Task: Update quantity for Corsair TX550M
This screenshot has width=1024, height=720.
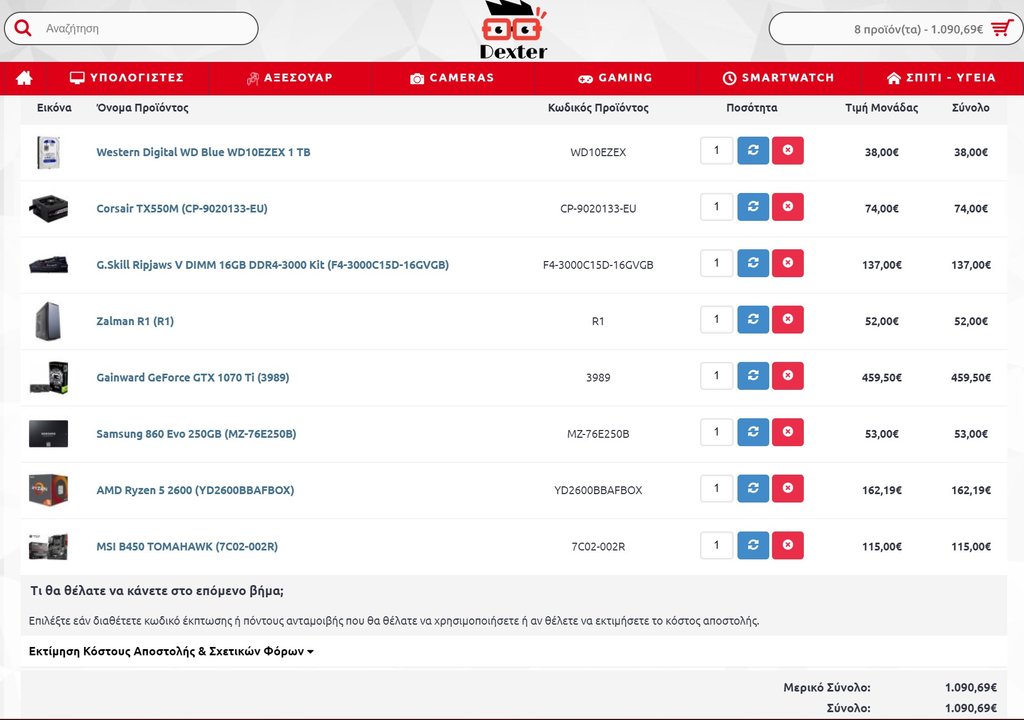Action: pyautogui.click(x=753, y=206)
